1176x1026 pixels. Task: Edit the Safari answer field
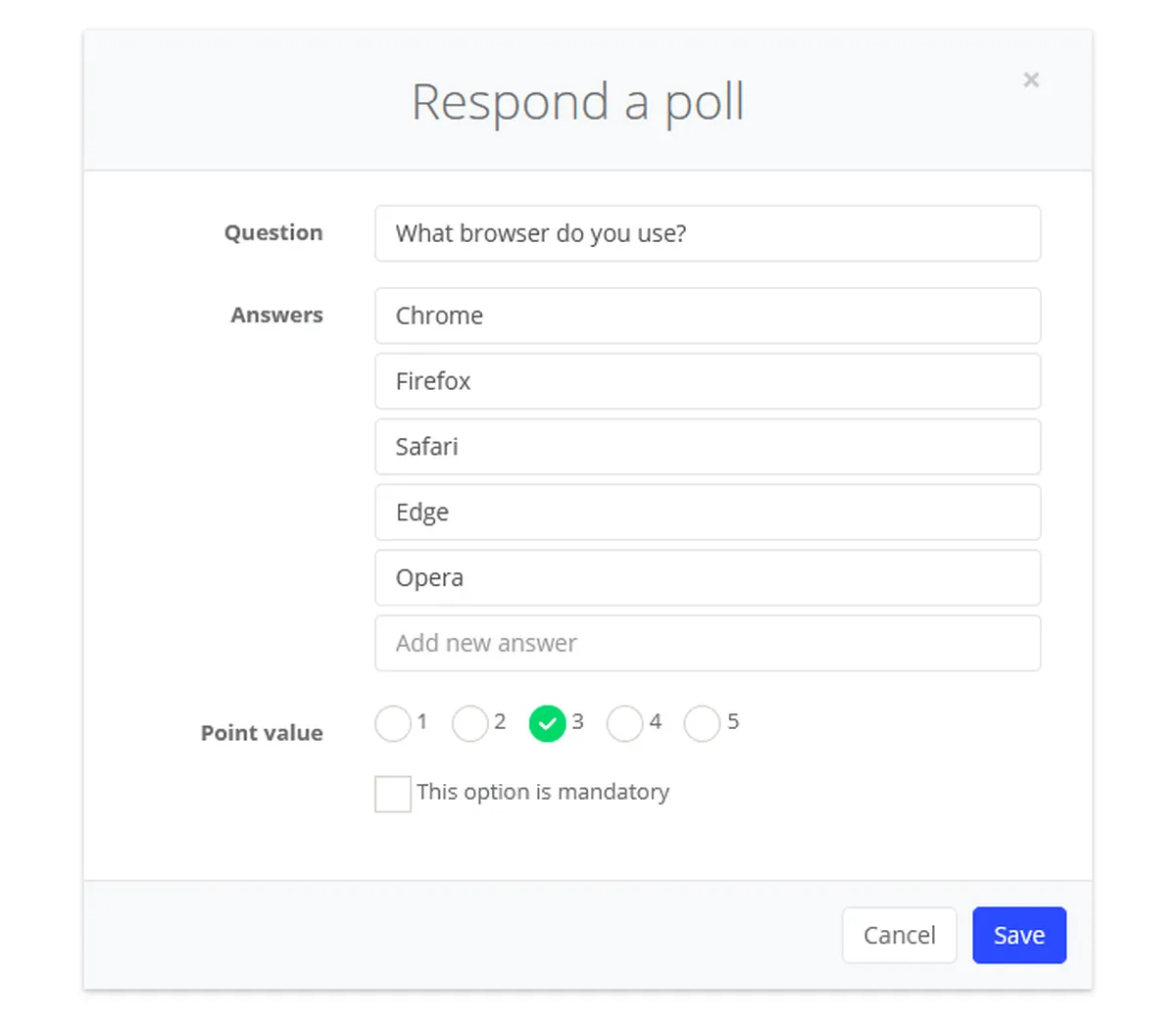coord(707,447)
